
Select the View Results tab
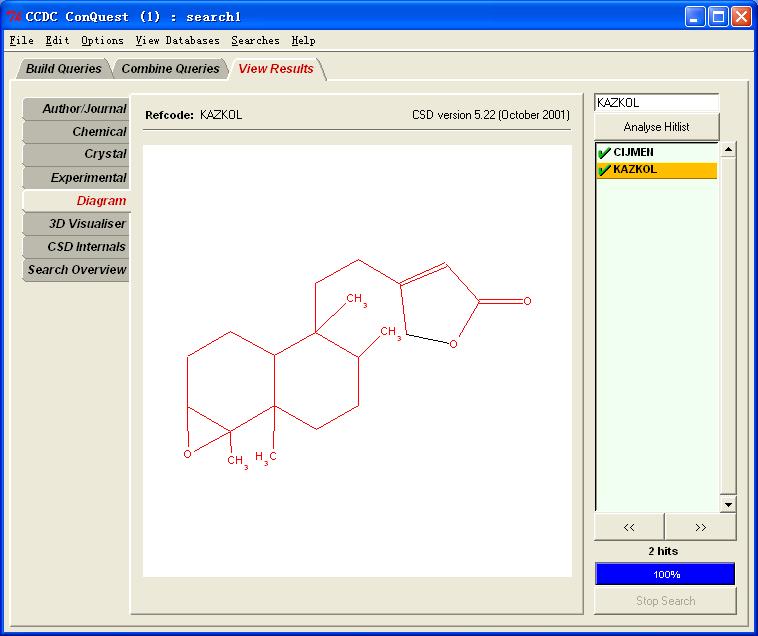coord(276,69)
